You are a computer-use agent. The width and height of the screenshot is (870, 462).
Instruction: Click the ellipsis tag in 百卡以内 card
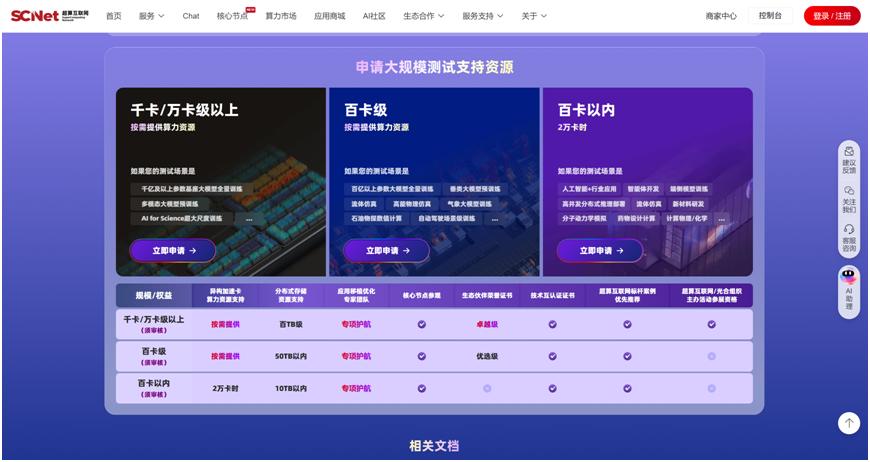click(721, 219)
